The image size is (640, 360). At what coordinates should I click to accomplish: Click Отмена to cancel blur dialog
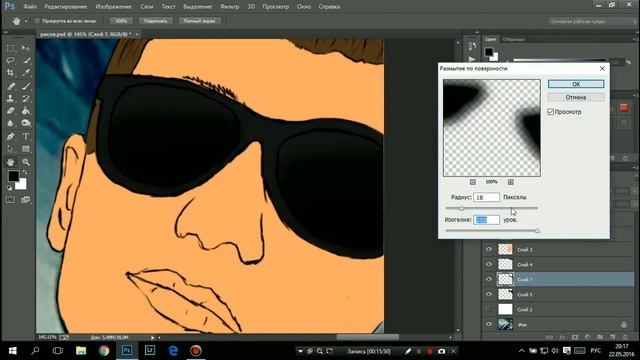[576, 97]
